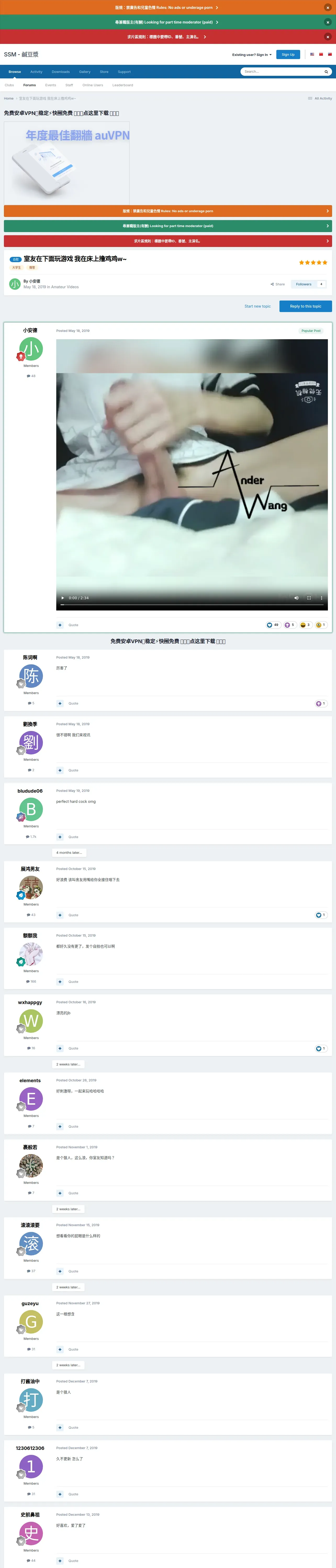Dismiss the green moderator-wanted banner at top
This screenshot has height=1568, width=336.
pos(327,22)
